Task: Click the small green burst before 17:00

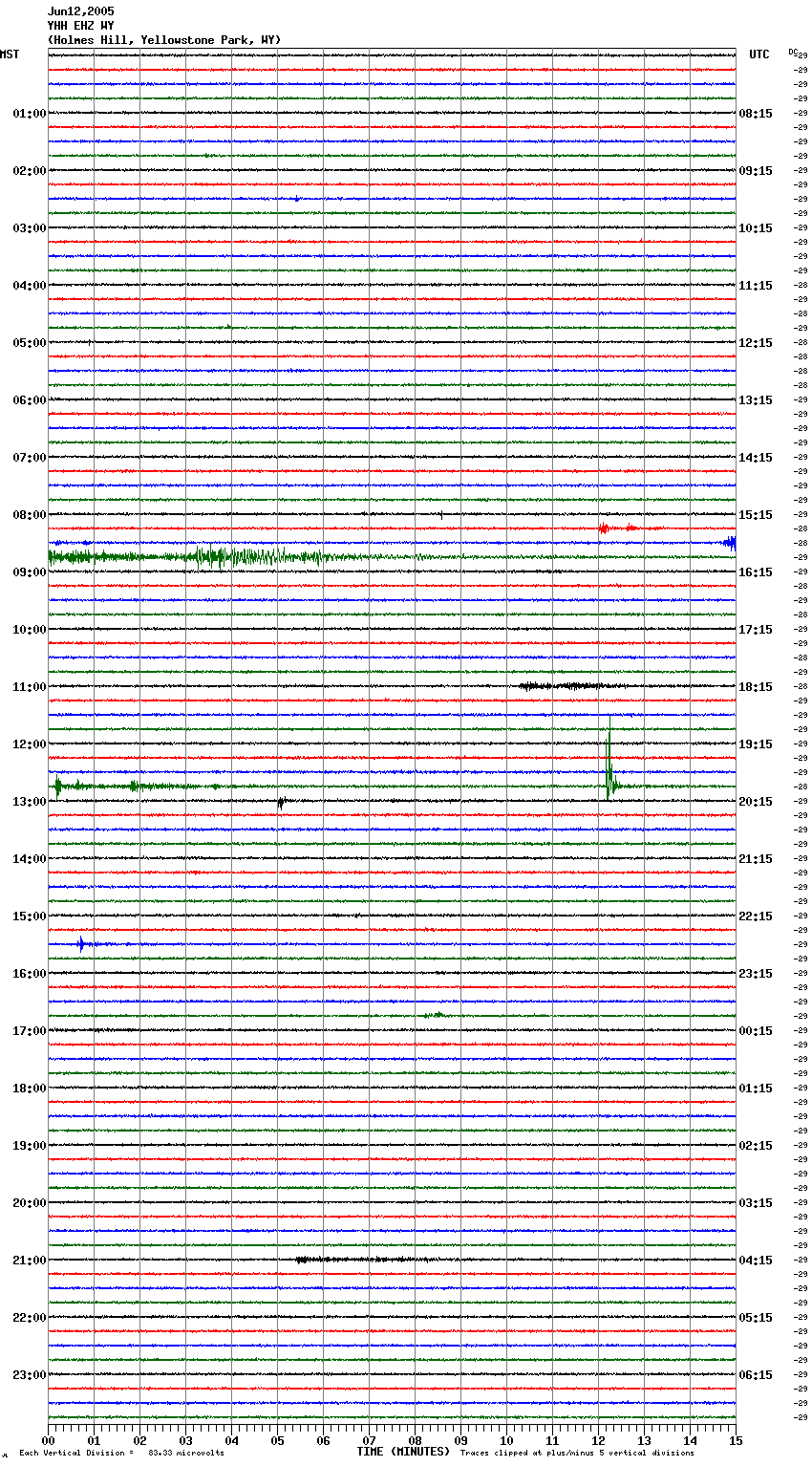Action: 435,1015
